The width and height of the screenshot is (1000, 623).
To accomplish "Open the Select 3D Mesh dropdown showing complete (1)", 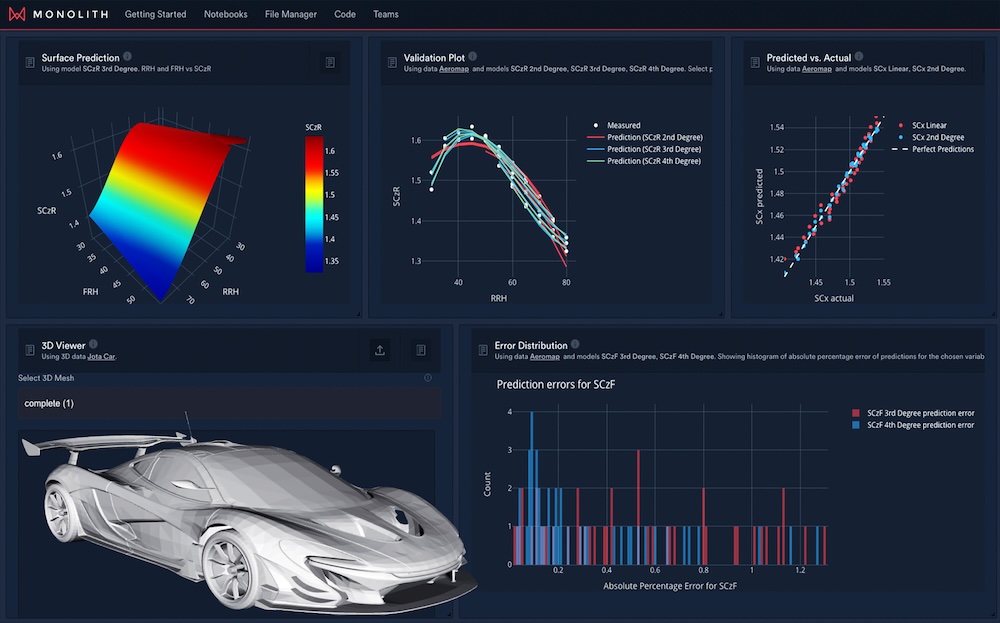I will coord(228,403).
